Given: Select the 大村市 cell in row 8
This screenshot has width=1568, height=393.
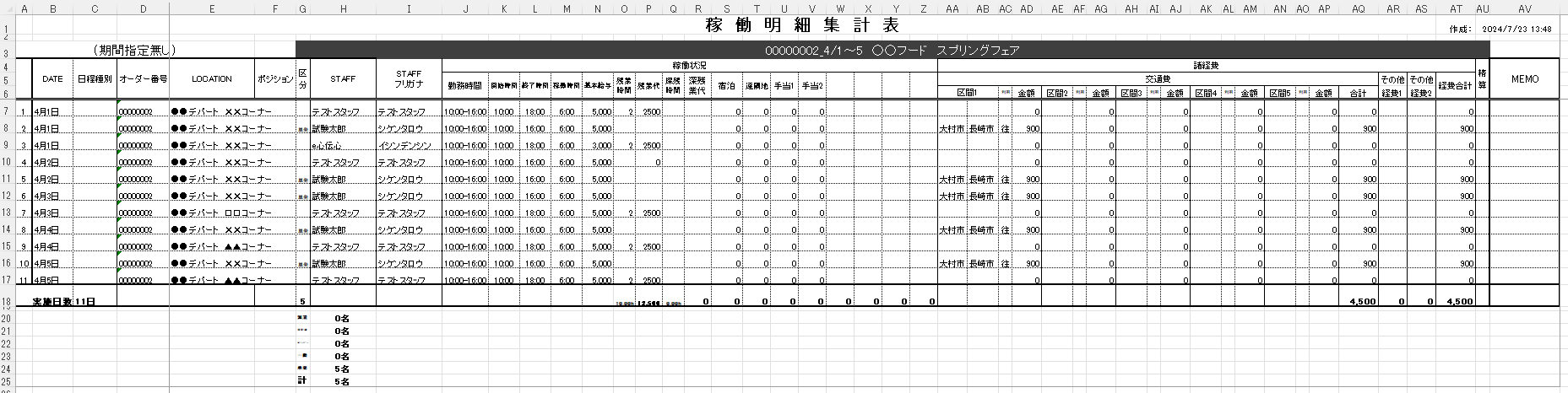Looking at the screenshot, I should tap(952, 129).
